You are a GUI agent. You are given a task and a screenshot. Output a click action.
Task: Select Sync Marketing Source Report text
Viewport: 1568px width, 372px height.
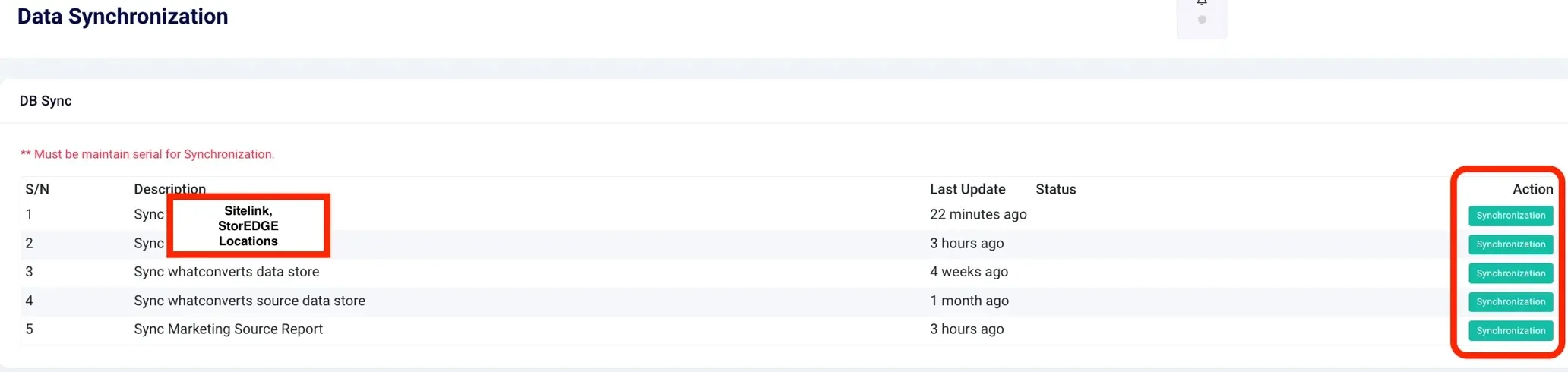[228, 329]
